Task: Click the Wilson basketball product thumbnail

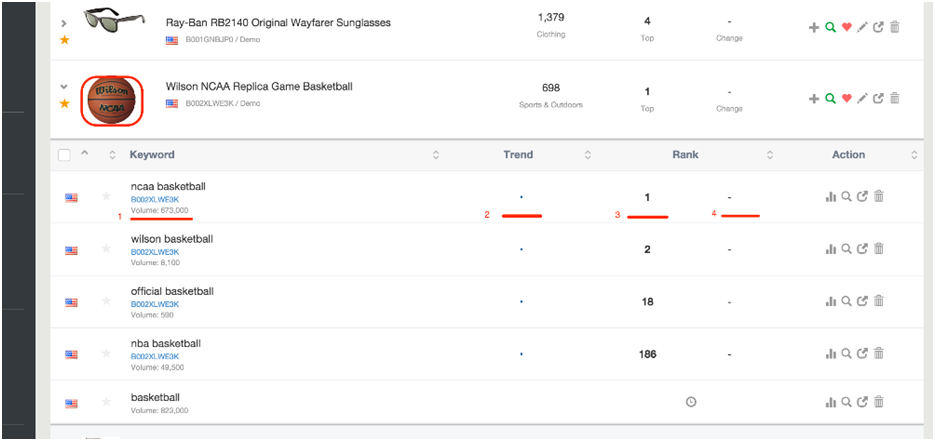Action: click(x=112, y=101)
